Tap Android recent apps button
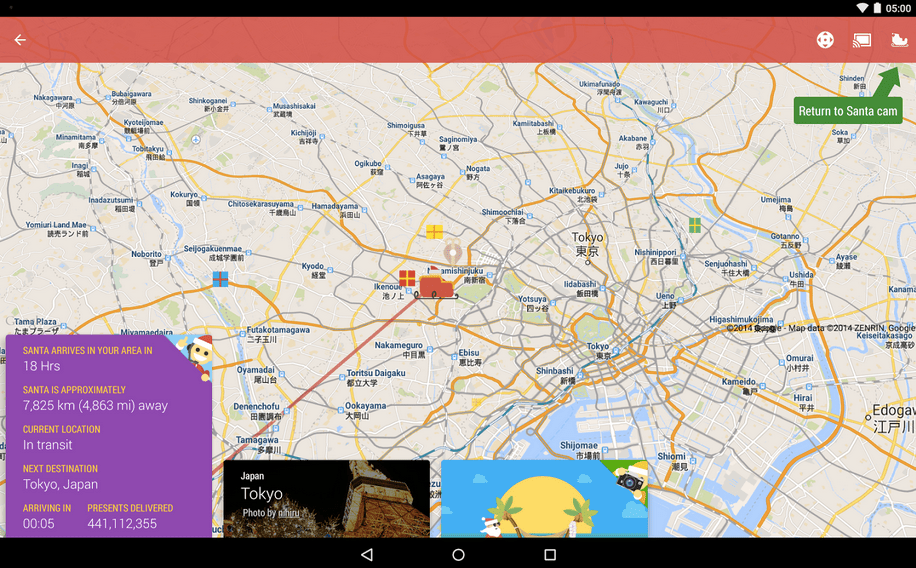This screenshot has width=916, height=568. pyautogui.click(x=550, y=554)
